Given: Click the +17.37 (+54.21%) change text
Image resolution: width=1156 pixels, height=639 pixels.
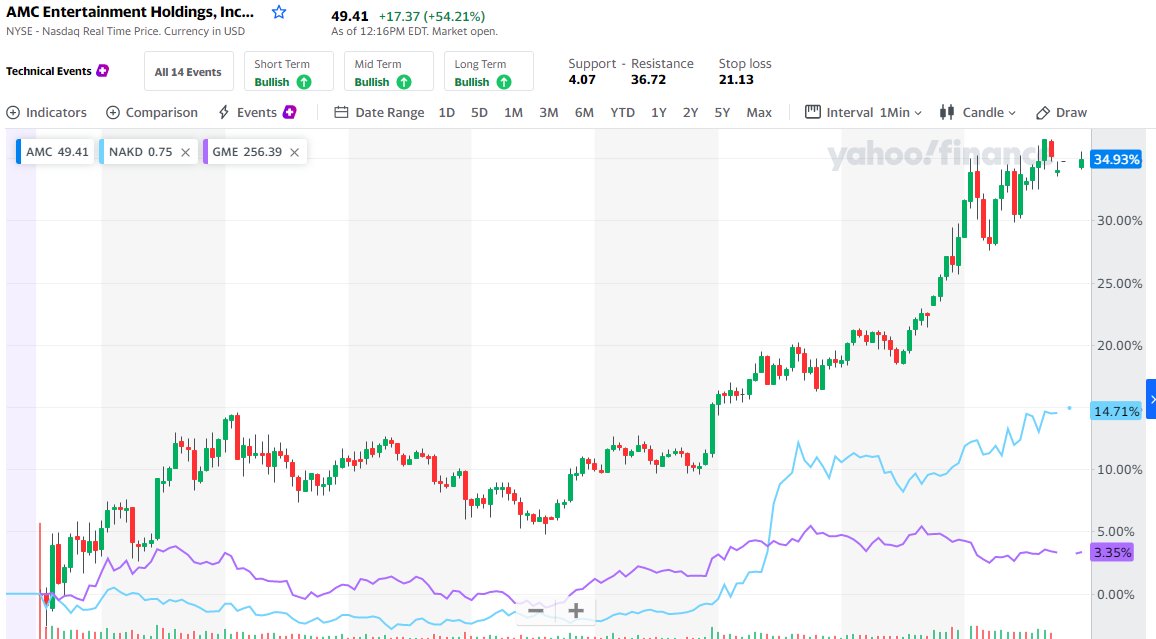Looking at the screenshot, I should [431, 16].
